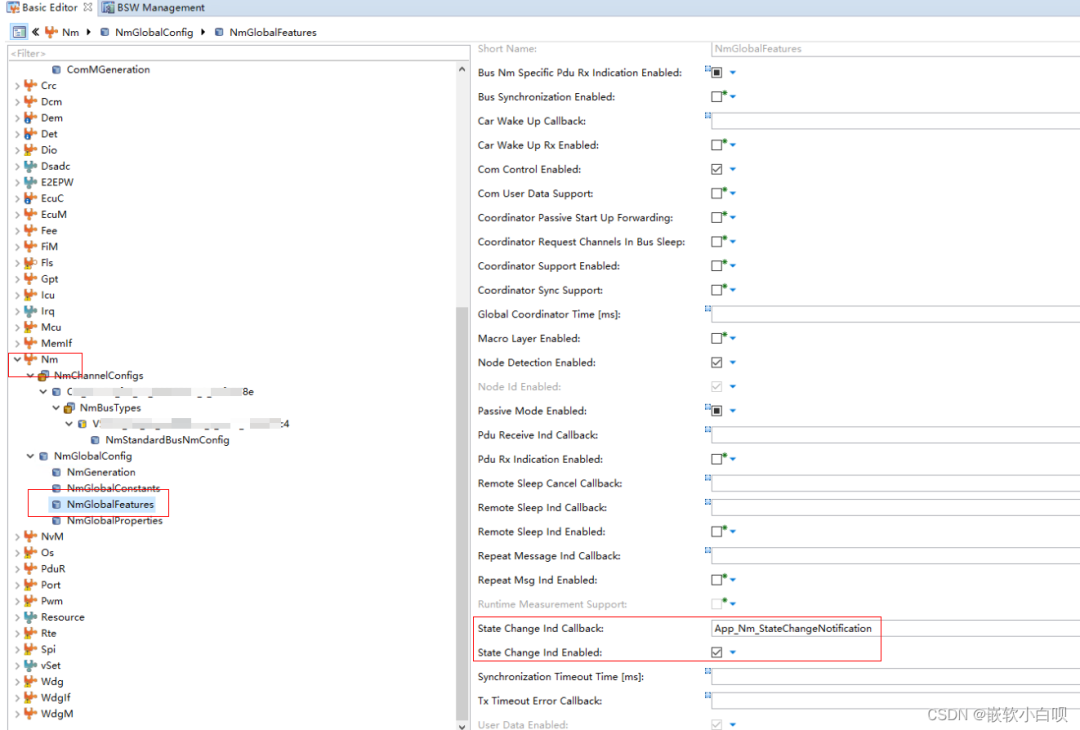Uncheck Com Control Enabled checkbox
1080x730 pixels.
[716, 169]
